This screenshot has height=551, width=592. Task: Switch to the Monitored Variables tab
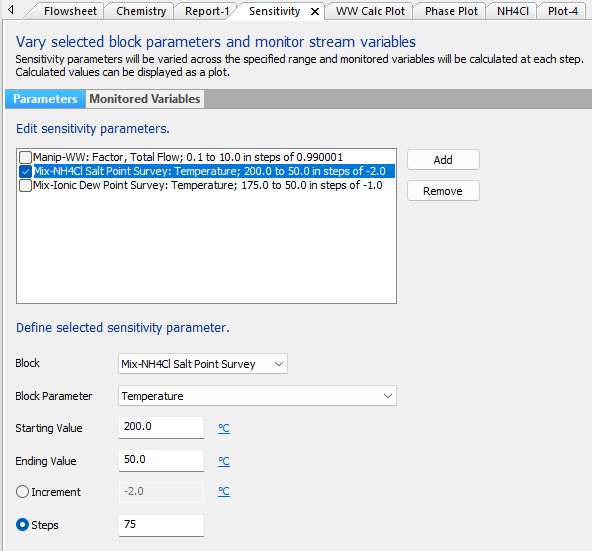[145, 99]
